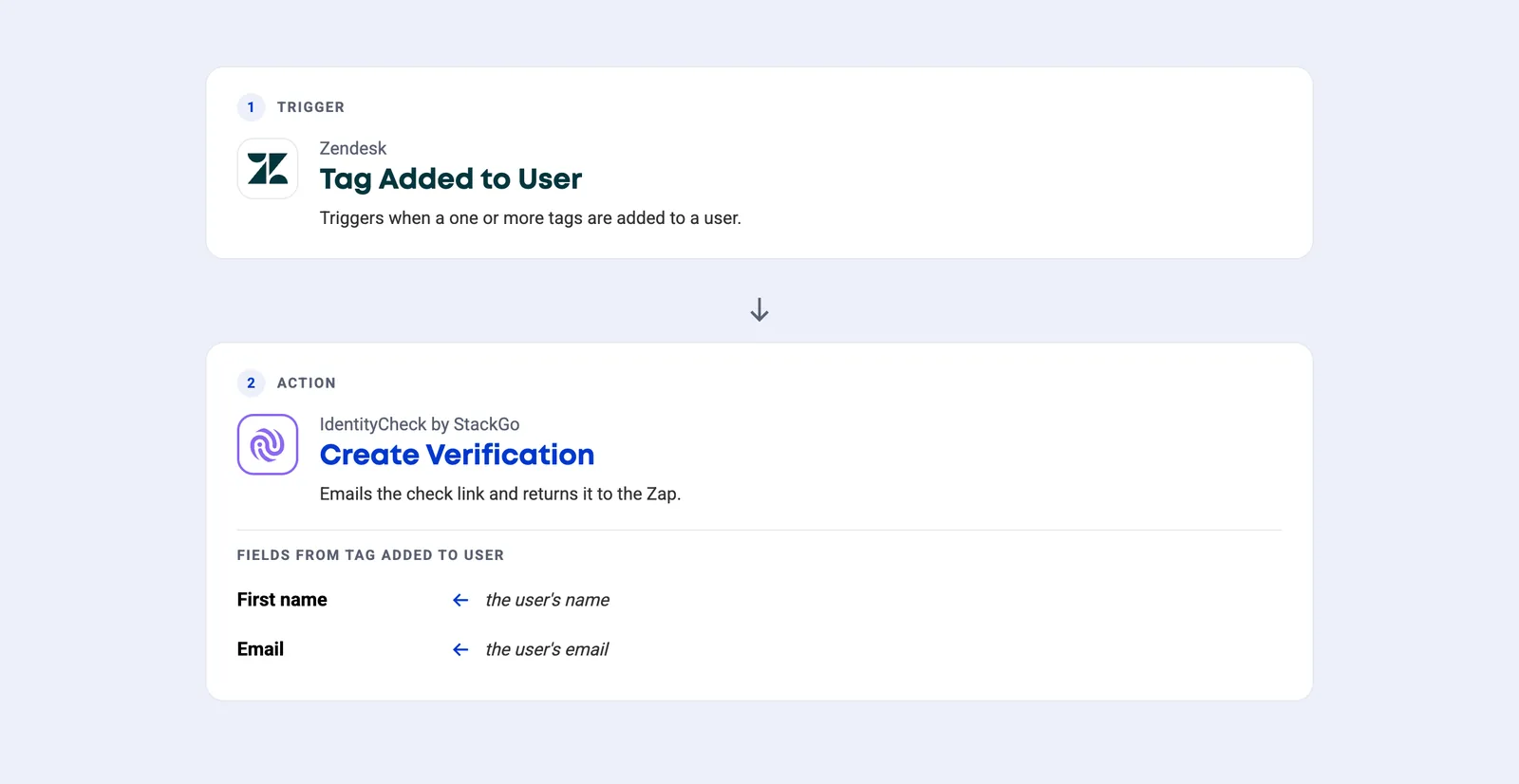Click the step 1 number badge

[x=251, y=107]
